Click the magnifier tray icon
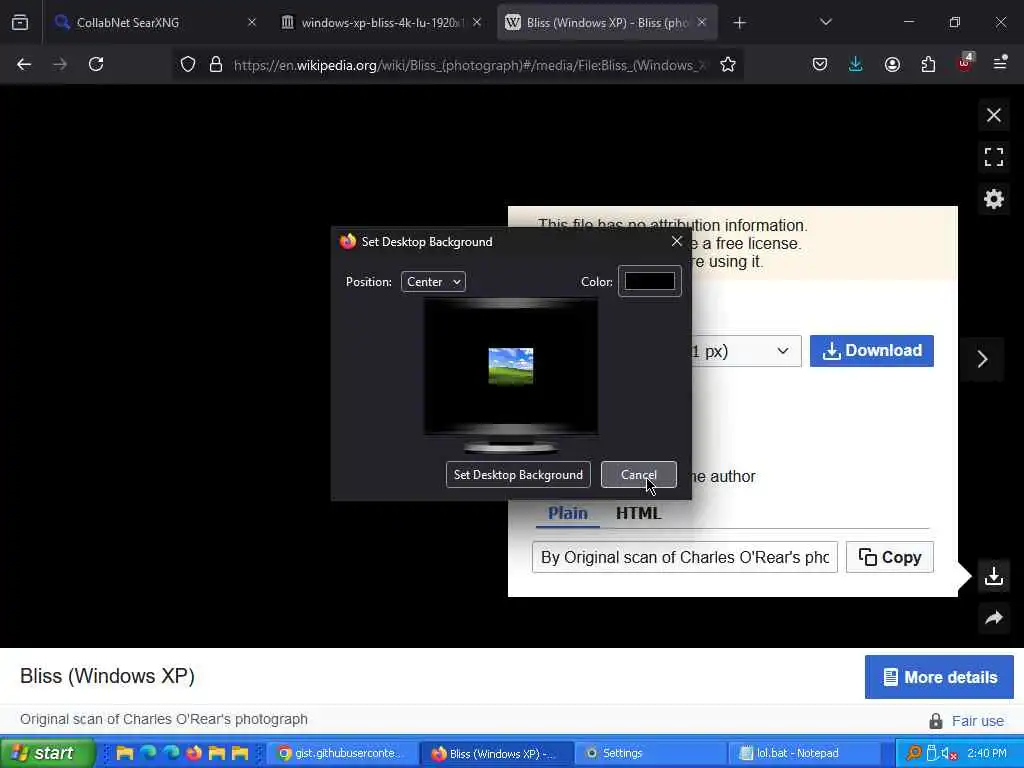1024x768 pixels. (913, 753)
